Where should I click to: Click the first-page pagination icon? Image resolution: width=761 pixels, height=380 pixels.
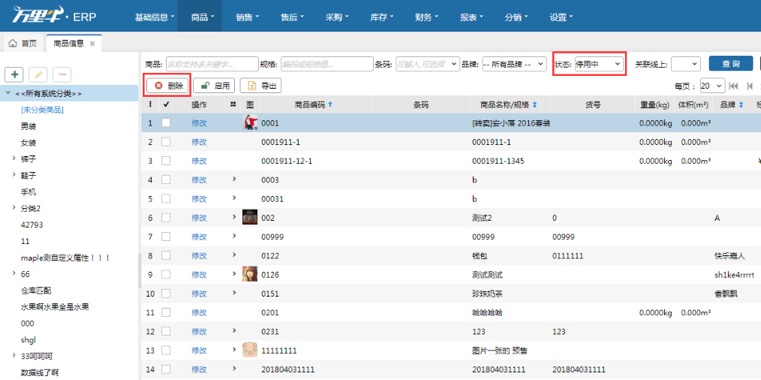coord(733,86)
